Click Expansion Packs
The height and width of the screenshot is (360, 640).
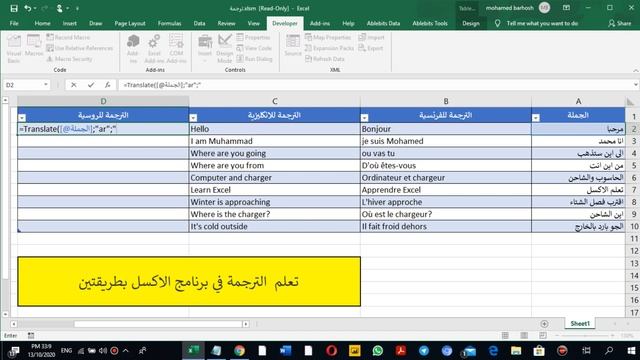(329, 48)
